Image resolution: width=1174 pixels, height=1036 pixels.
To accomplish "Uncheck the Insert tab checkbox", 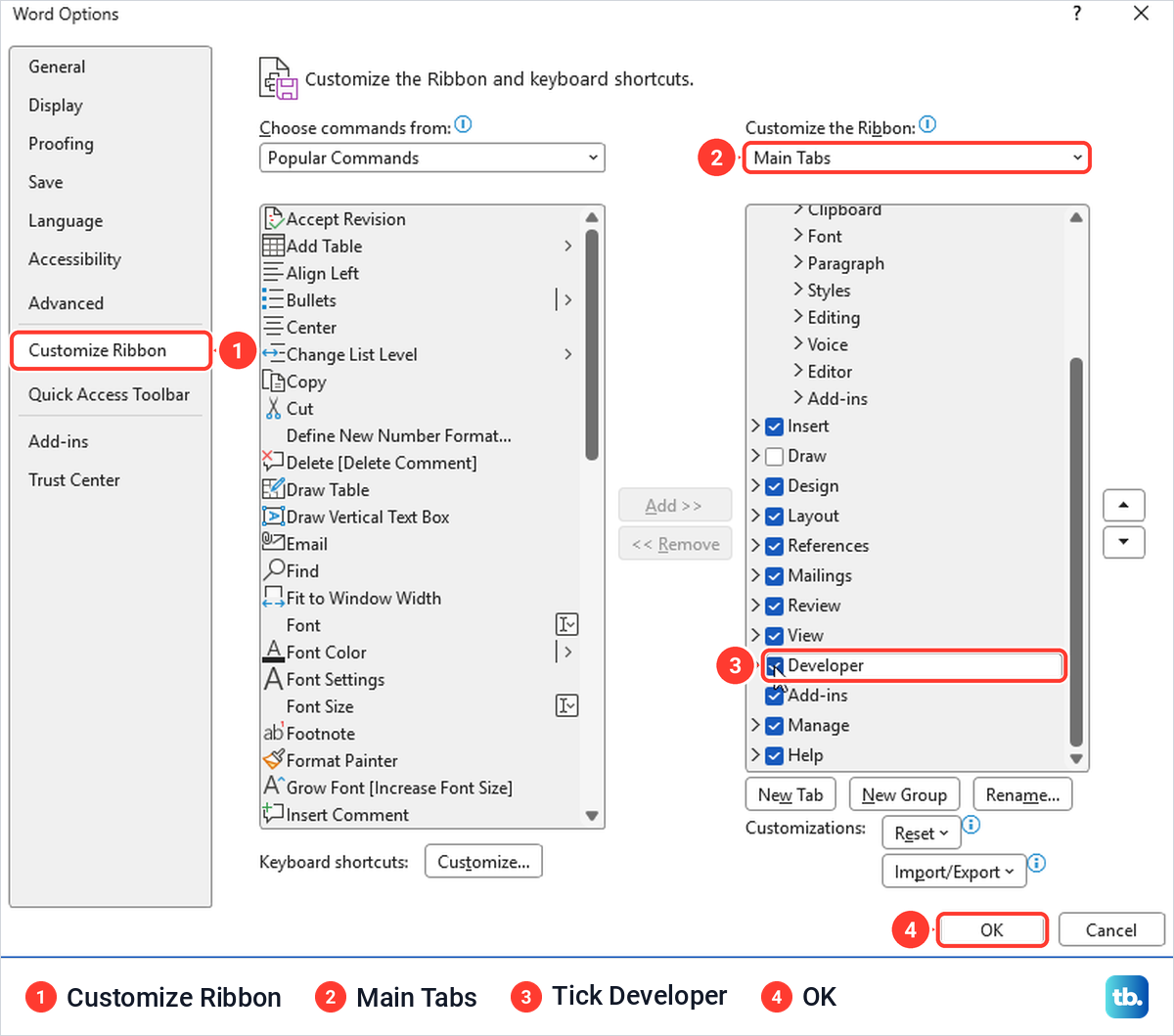I will (x=774, y=427).
